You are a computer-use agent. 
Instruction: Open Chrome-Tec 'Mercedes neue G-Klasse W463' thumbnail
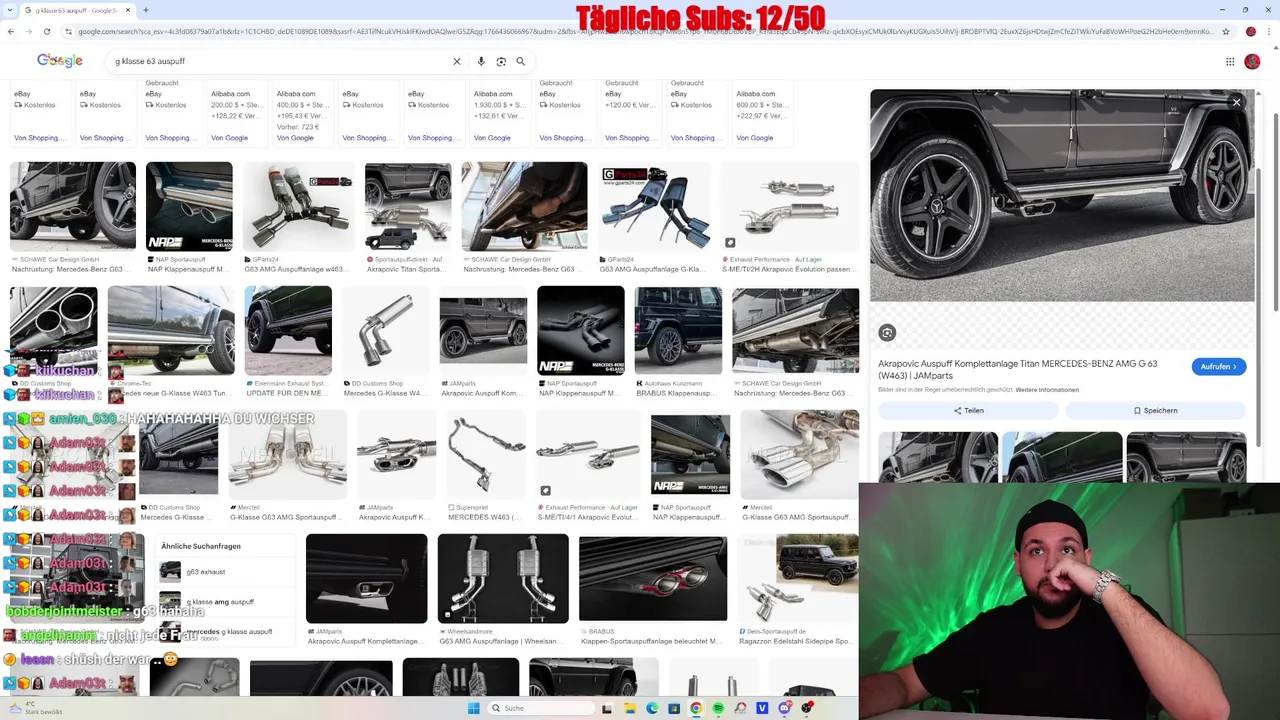point(171,331)
